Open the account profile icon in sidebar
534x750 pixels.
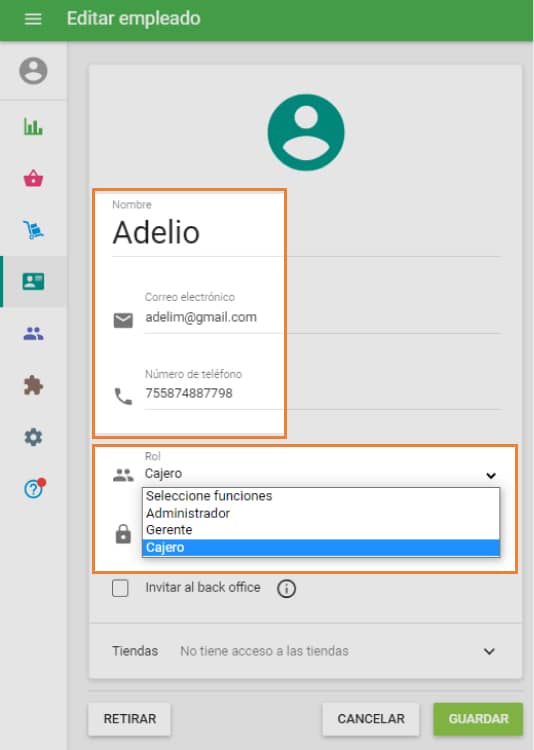coord(33,71)
